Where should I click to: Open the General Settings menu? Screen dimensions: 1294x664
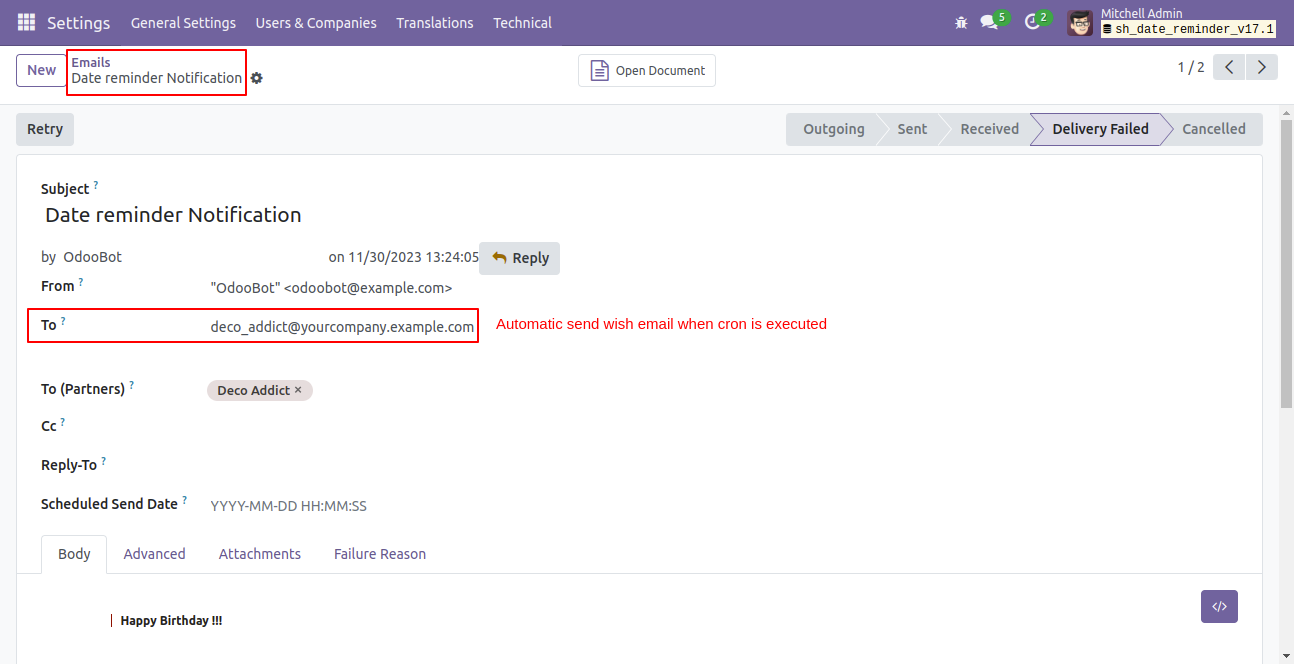(183, 22)
